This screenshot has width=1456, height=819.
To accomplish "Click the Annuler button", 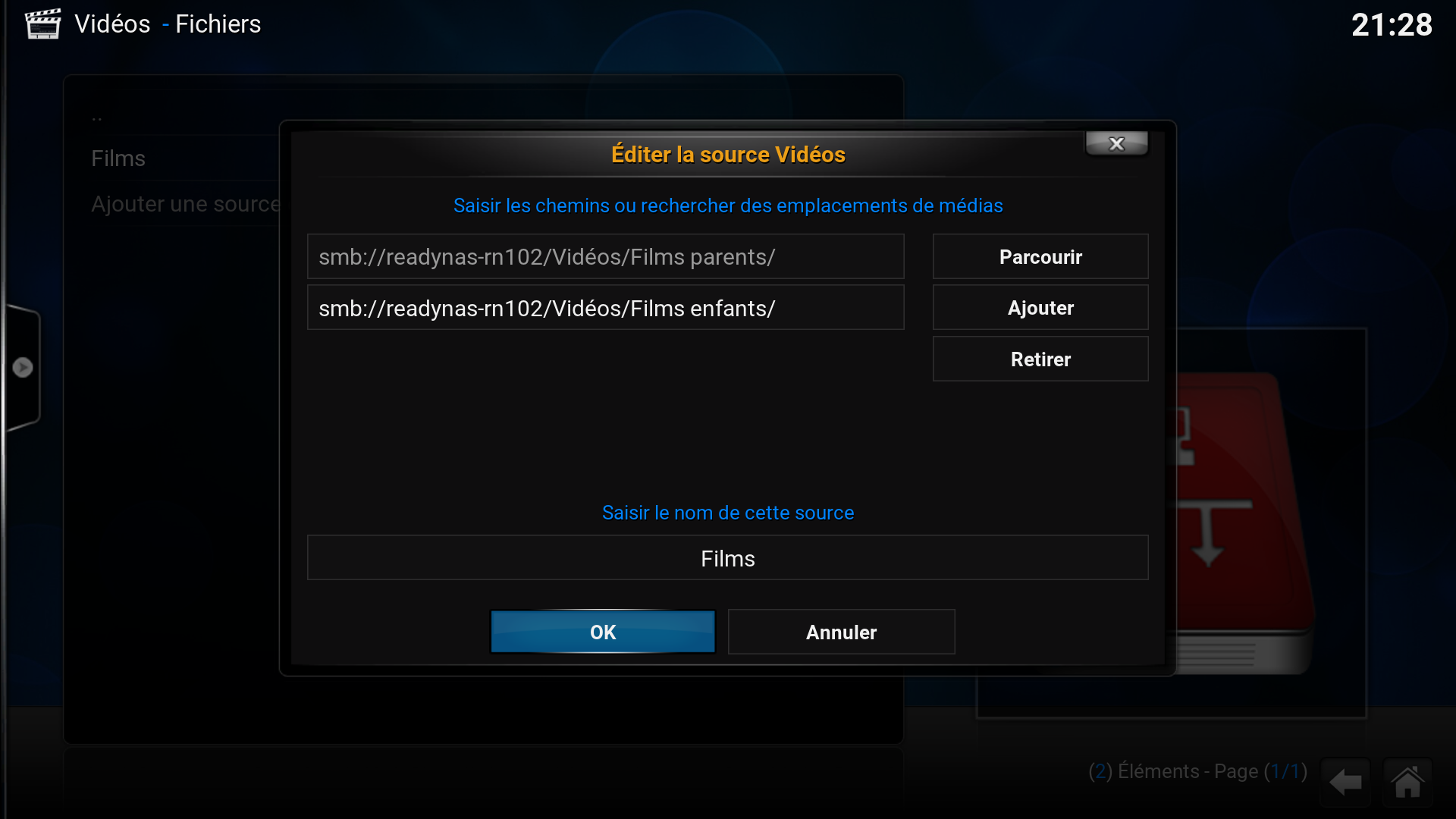I will pyautogui.click(x=841, y=632).
